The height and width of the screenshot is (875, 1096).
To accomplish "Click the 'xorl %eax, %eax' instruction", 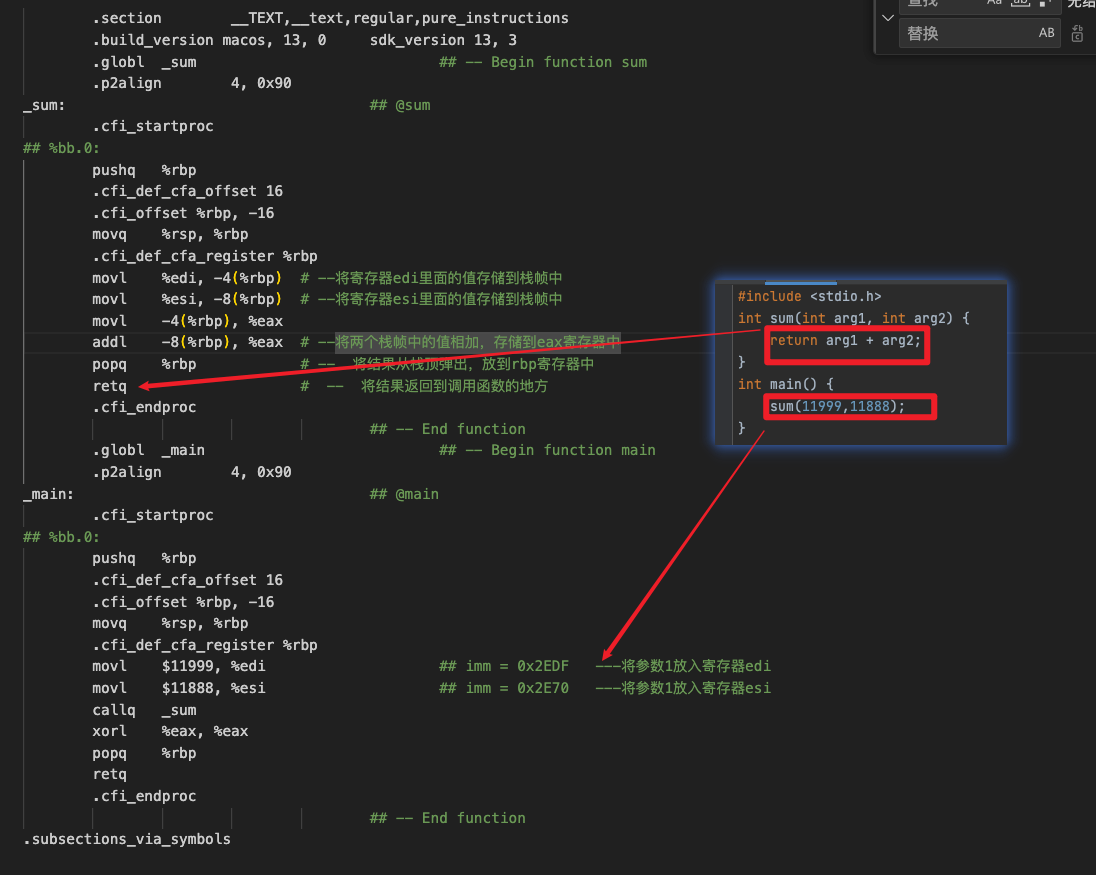I will click(170, 731).
